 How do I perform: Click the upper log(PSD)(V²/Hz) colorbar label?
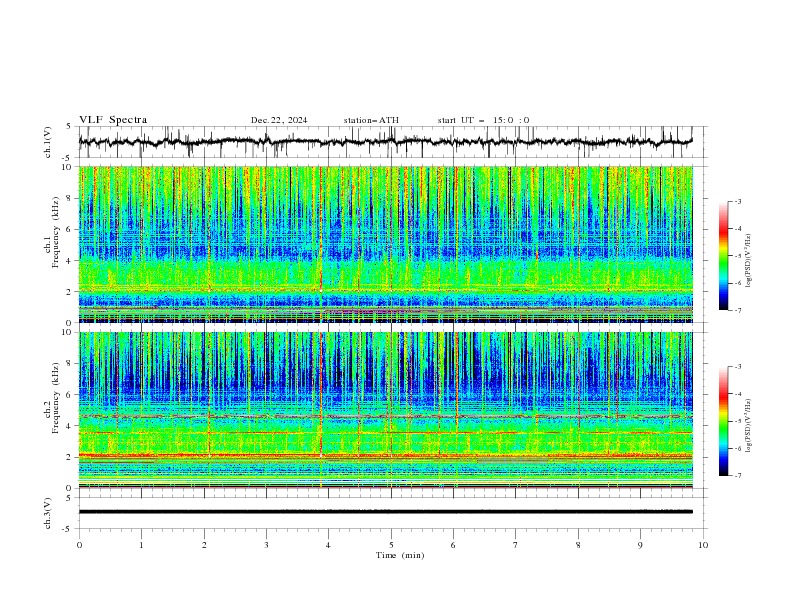click(749, 261)
